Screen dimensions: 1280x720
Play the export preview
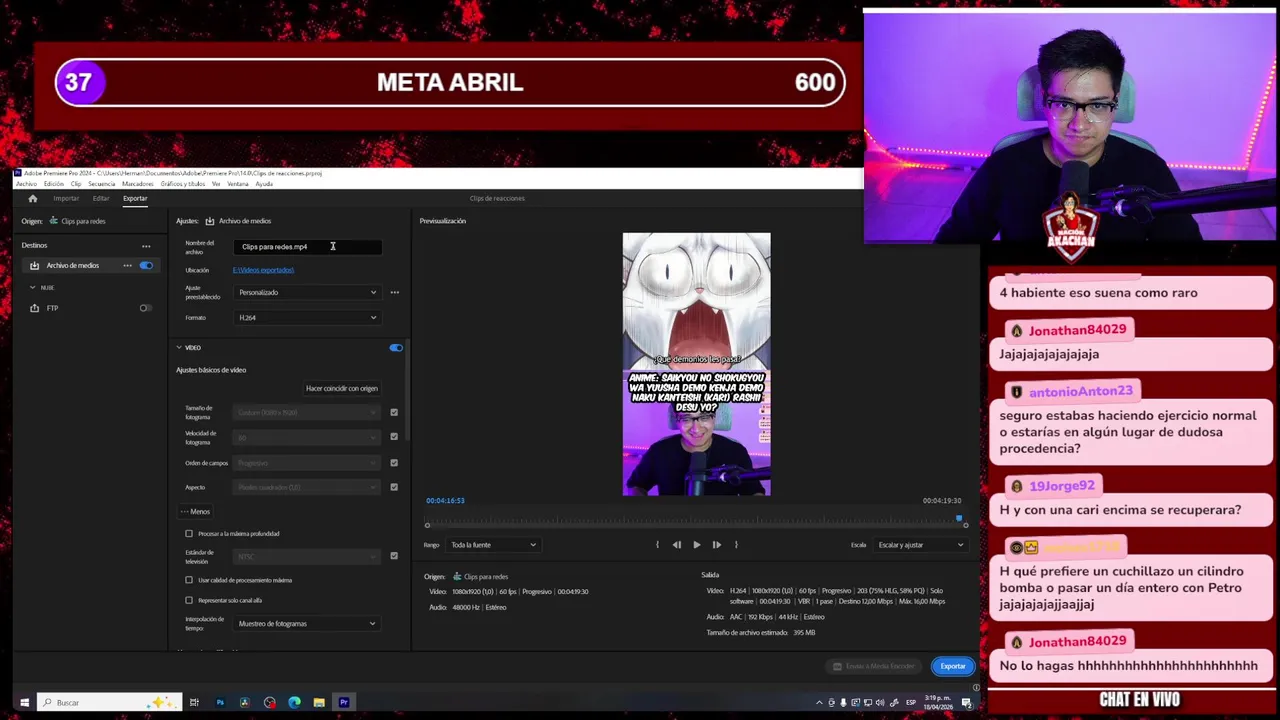(x=697, y=545)
